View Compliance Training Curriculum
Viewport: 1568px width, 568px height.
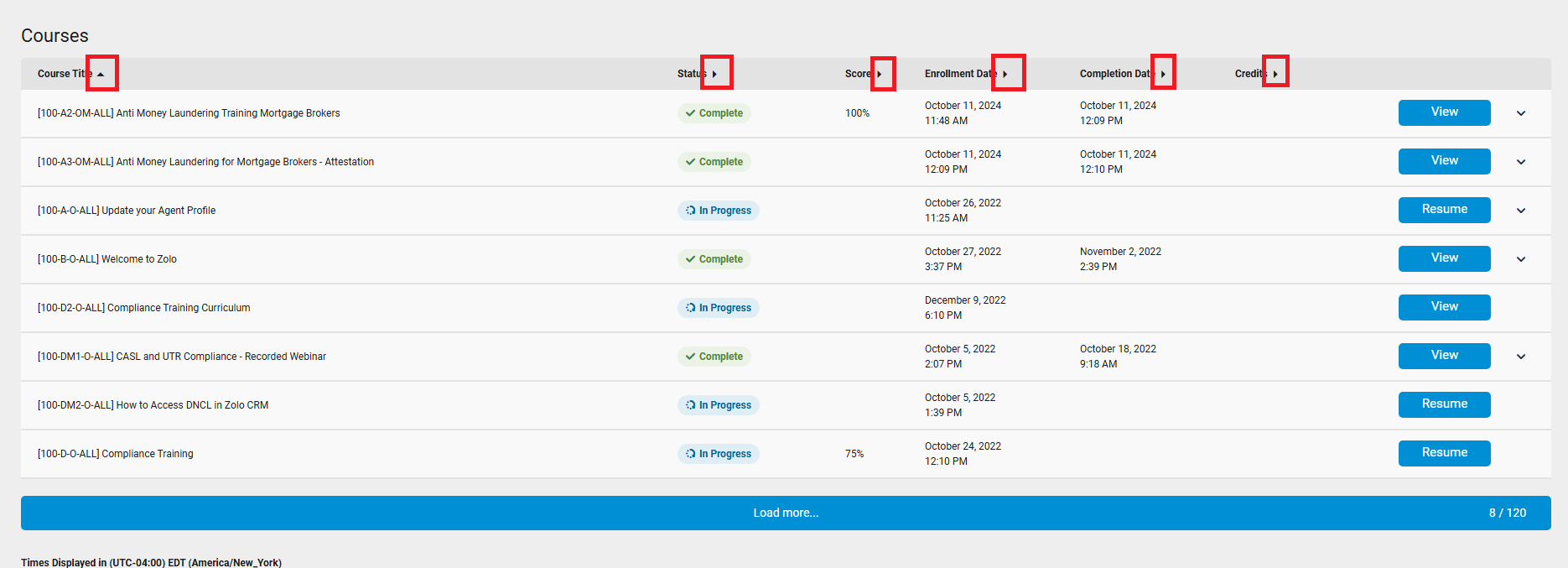pyautogui.click(x=1444, y=307)
